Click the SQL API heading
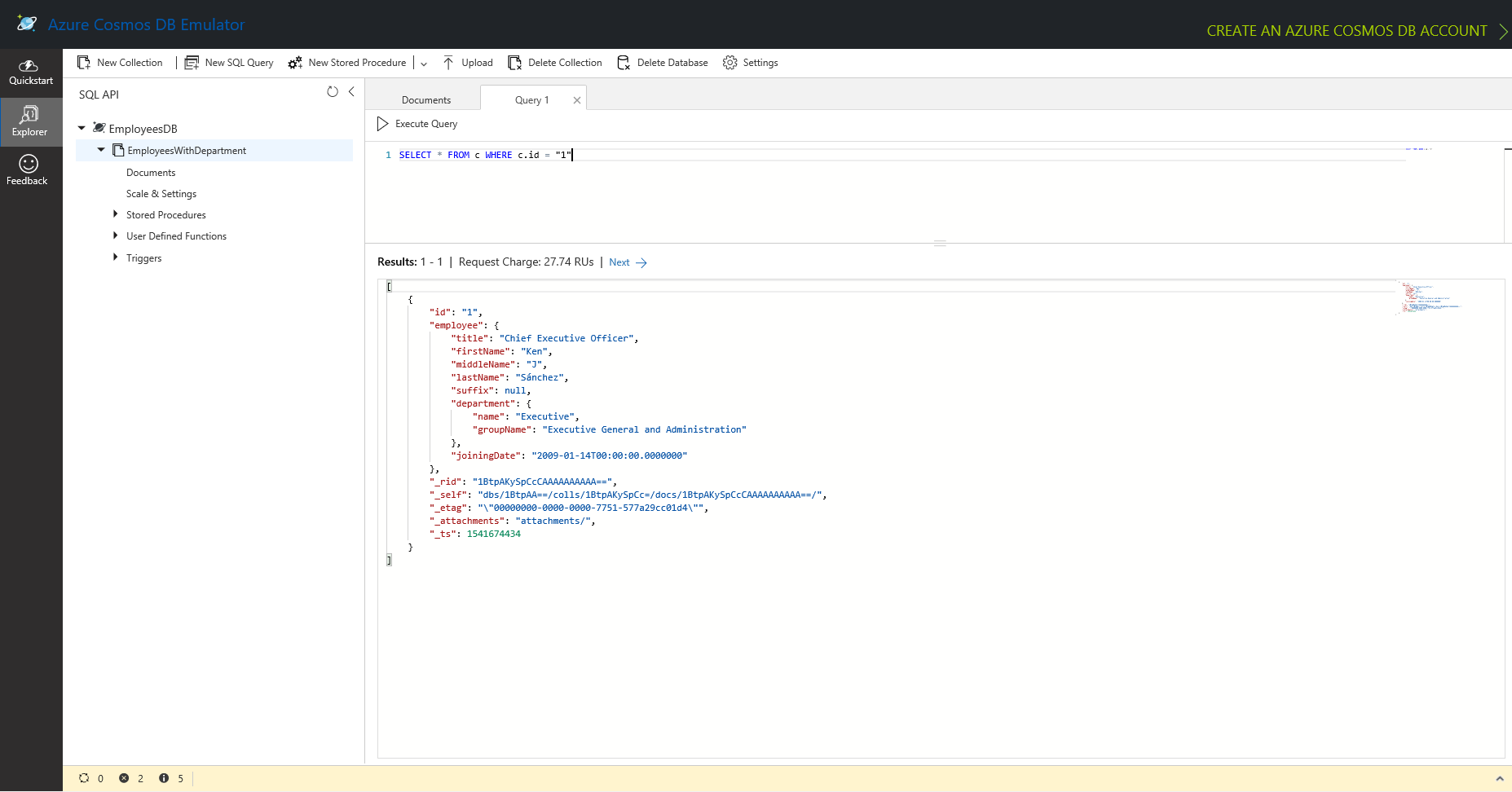1512x792 pixels. tap(99, 95)
